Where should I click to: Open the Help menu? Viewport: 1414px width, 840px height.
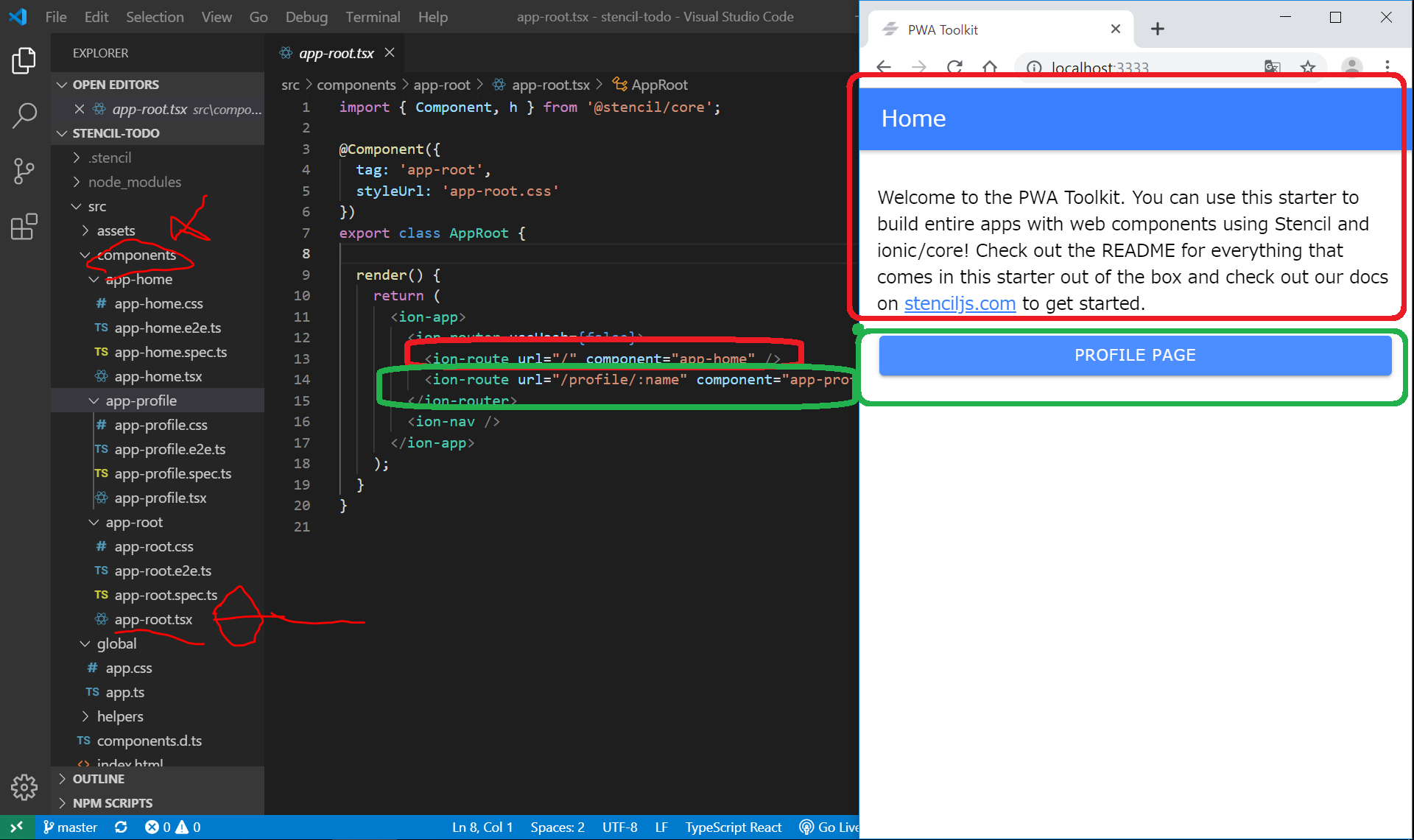(x=433, y=17)
